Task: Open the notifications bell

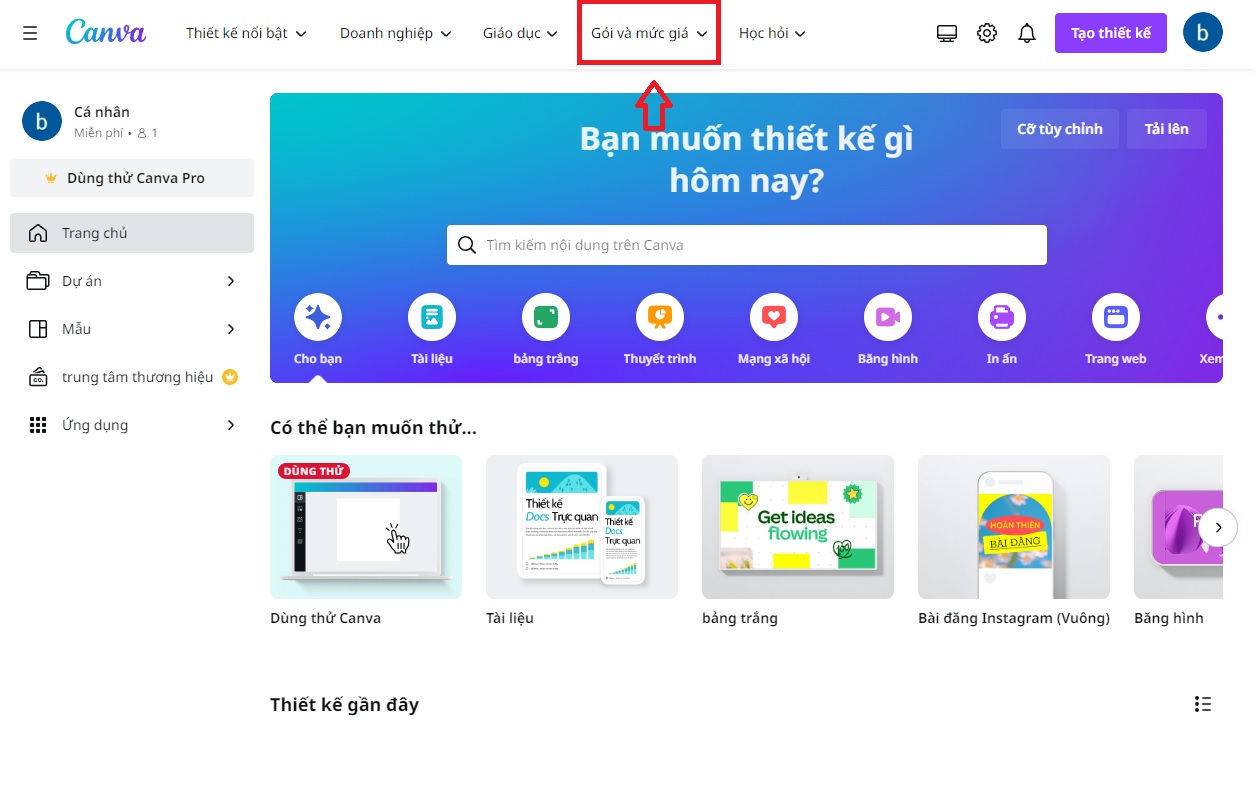Action: click(1027, 33)
